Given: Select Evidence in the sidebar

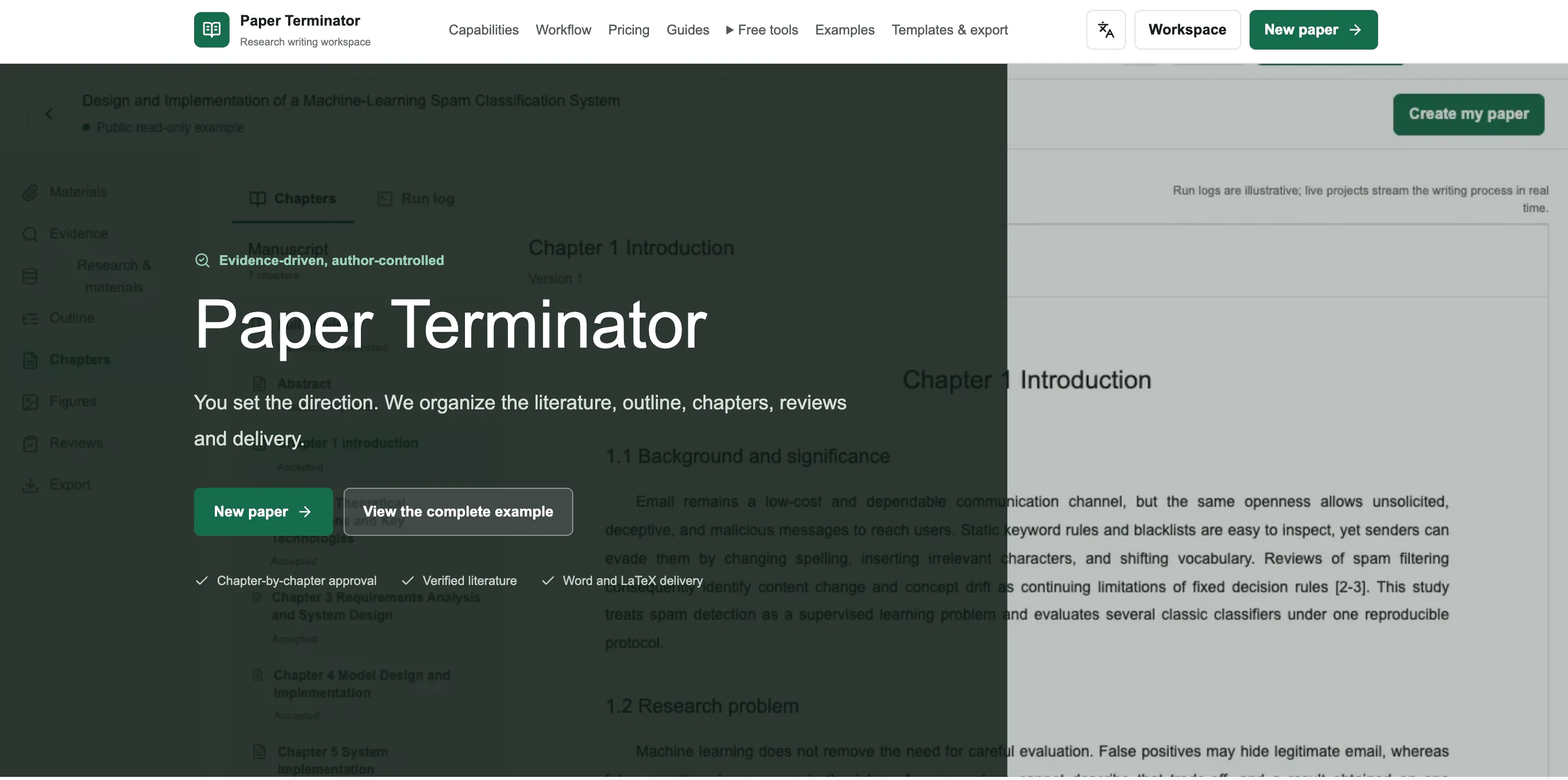Looking at the screenshot, I should tap(78, 234).
